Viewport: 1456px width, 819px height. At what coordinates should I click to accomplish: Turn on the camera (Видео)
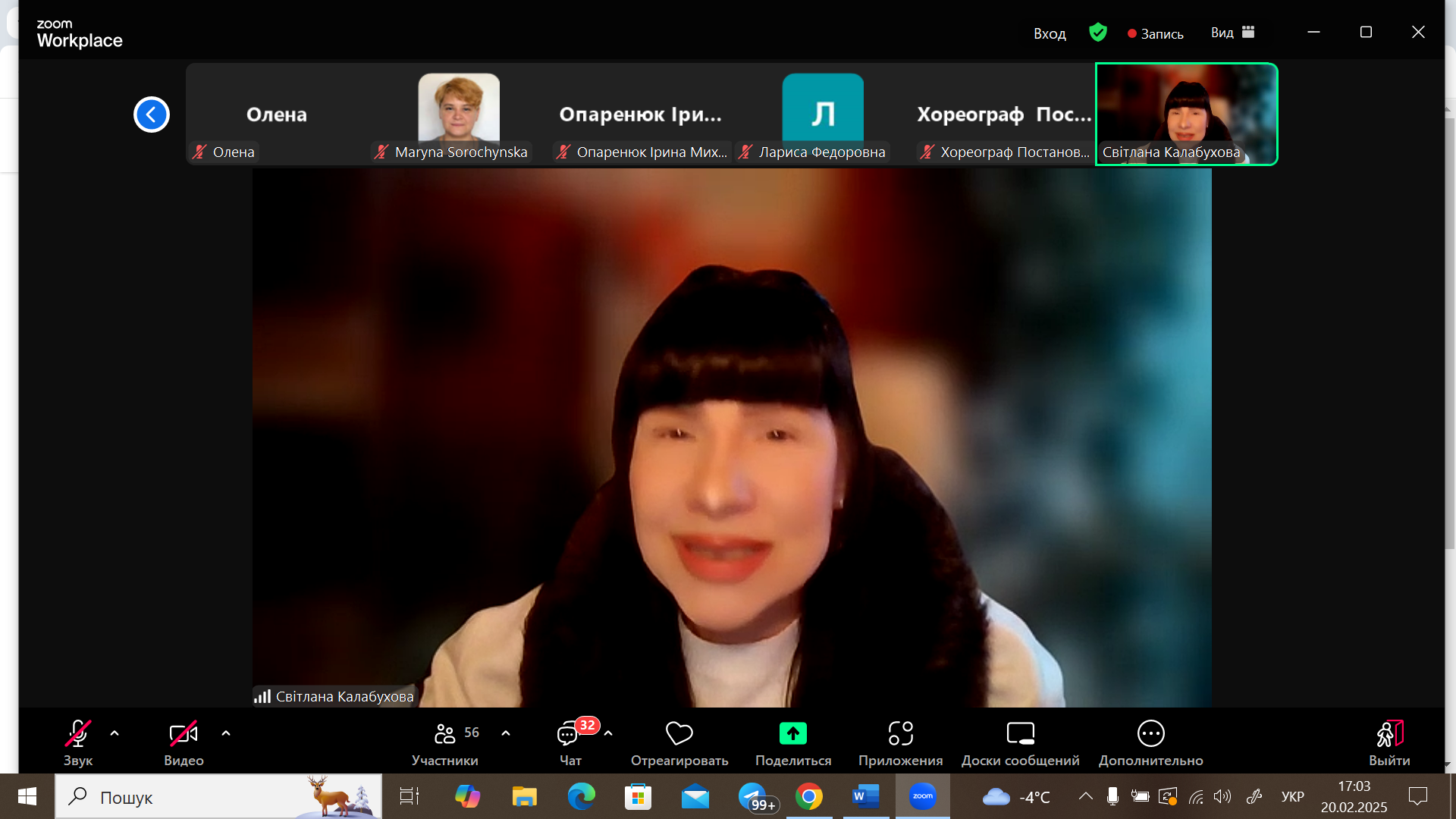(184, 733)
